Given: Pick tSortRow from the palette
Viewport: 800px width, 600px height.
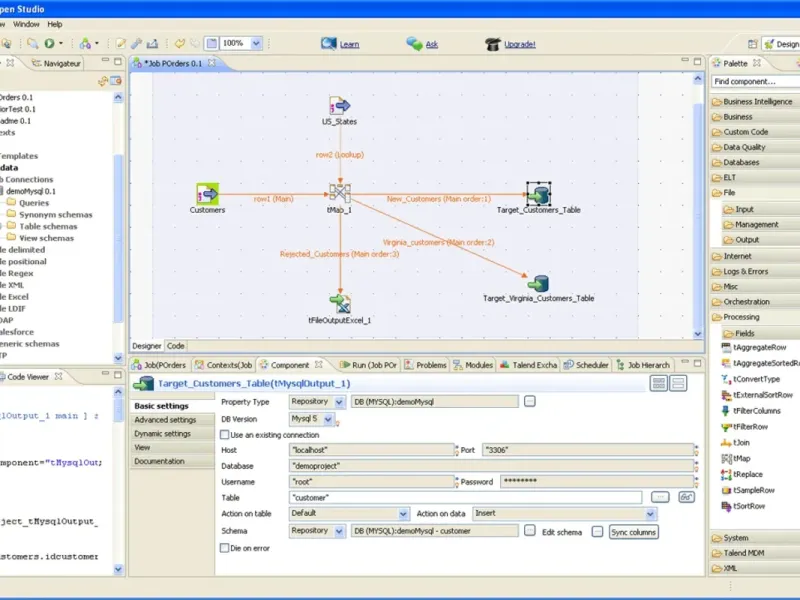Looking at the screenshot, I should point(743,506).
